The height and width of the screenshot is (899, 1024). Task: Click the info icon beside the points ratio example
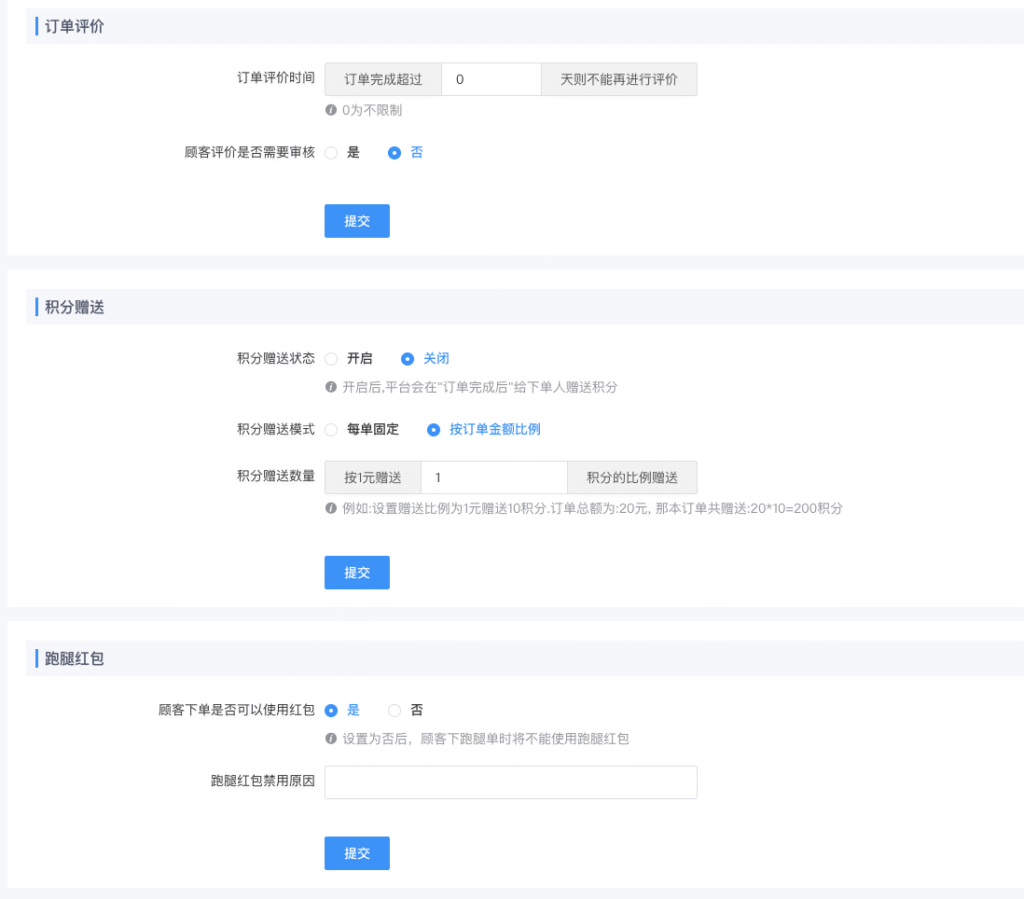pyautogui.click(x=330, y=509)
